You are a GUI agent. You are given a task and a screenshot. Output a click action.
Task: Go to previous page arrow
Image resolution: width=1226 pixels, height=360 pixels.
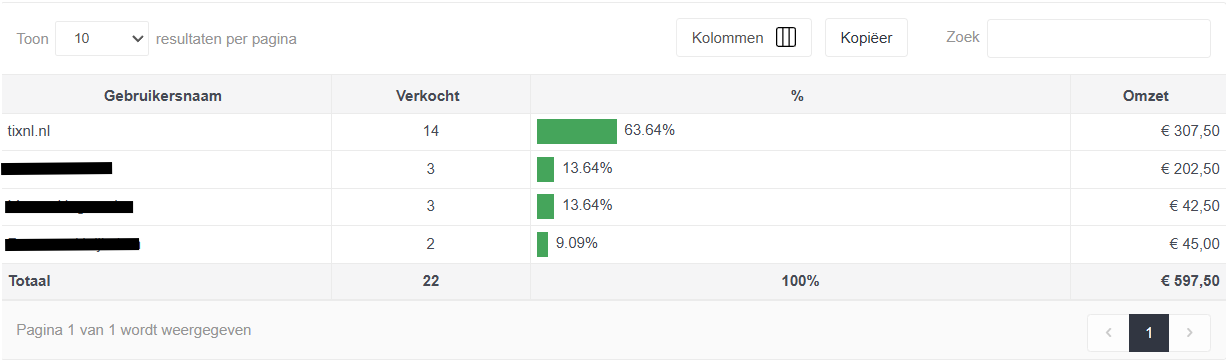1109,332
